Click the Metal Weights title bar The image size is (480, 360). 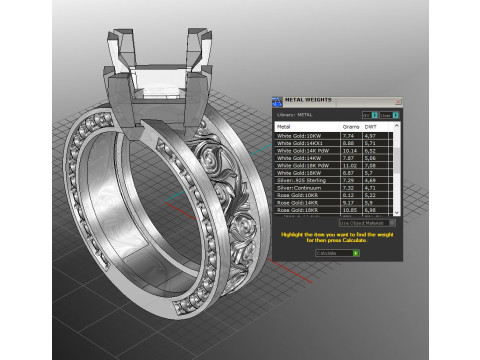point(337,101)
